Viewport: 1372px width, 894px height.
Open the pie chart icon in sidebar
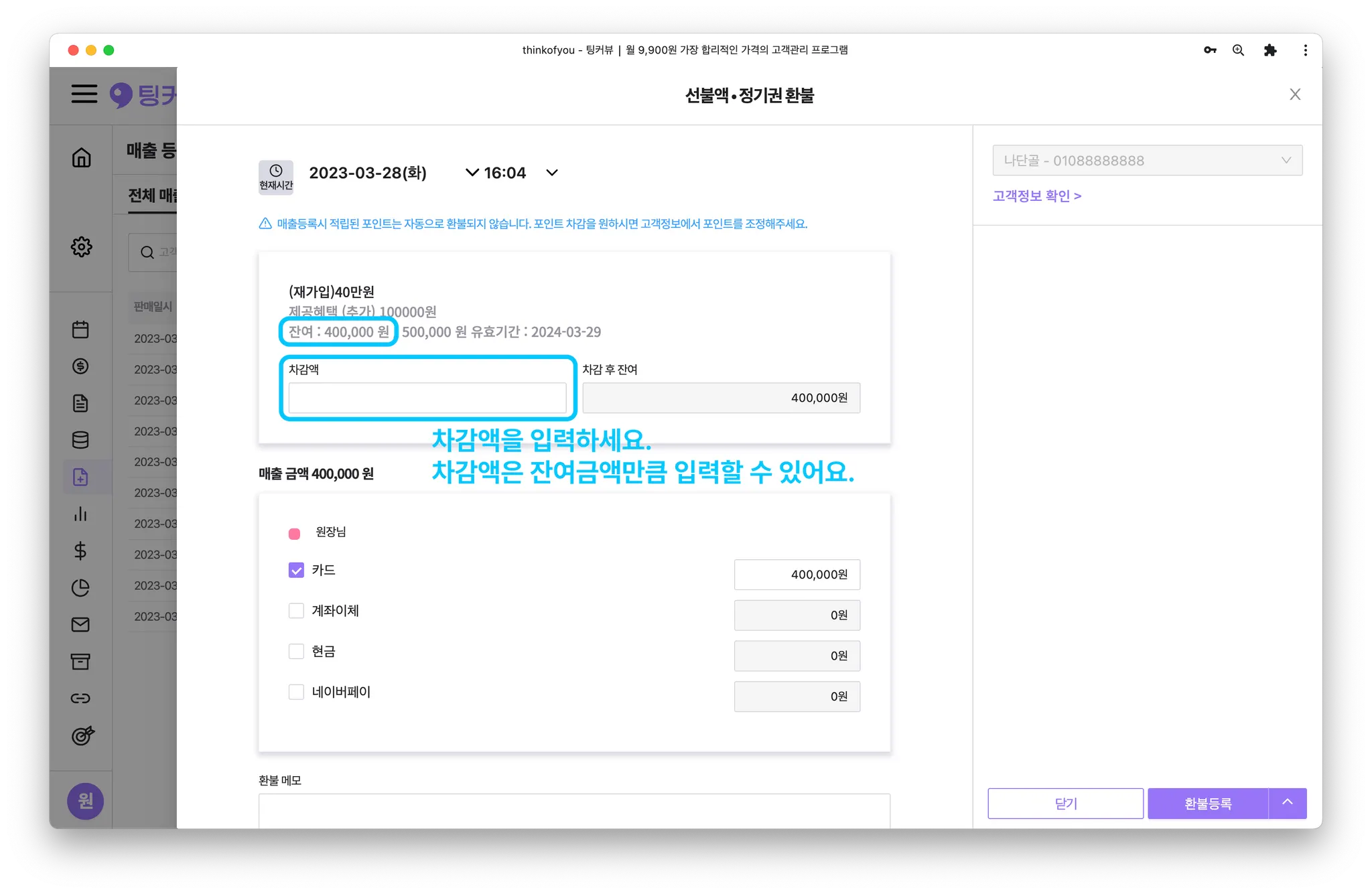[80, 588]
